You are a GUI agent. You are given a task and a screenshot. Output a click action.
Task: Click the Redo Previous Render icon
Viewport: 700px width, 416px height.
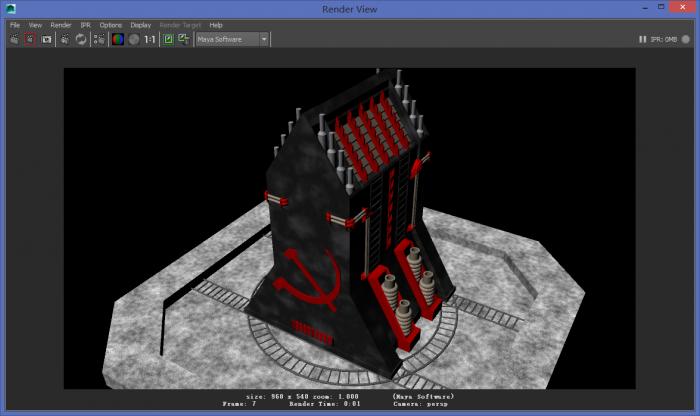14,39
